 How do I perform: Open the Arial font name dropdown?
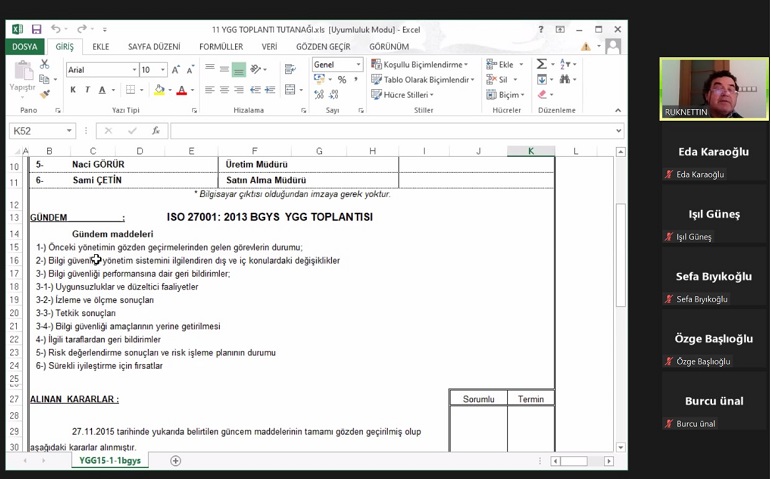pos(102,70)
